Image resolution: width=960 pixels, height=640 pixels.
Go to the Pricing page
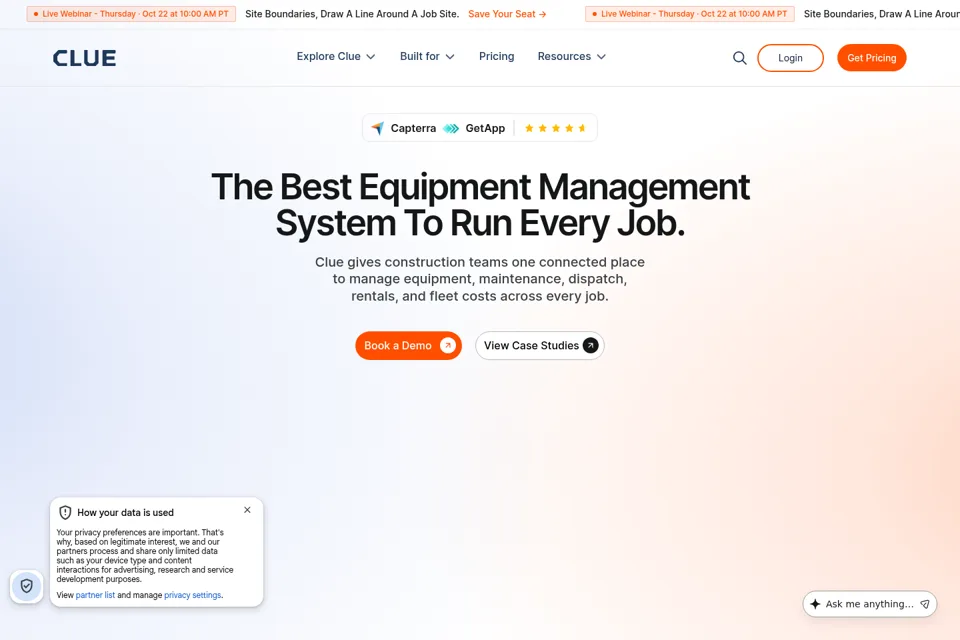pos(497,56)
